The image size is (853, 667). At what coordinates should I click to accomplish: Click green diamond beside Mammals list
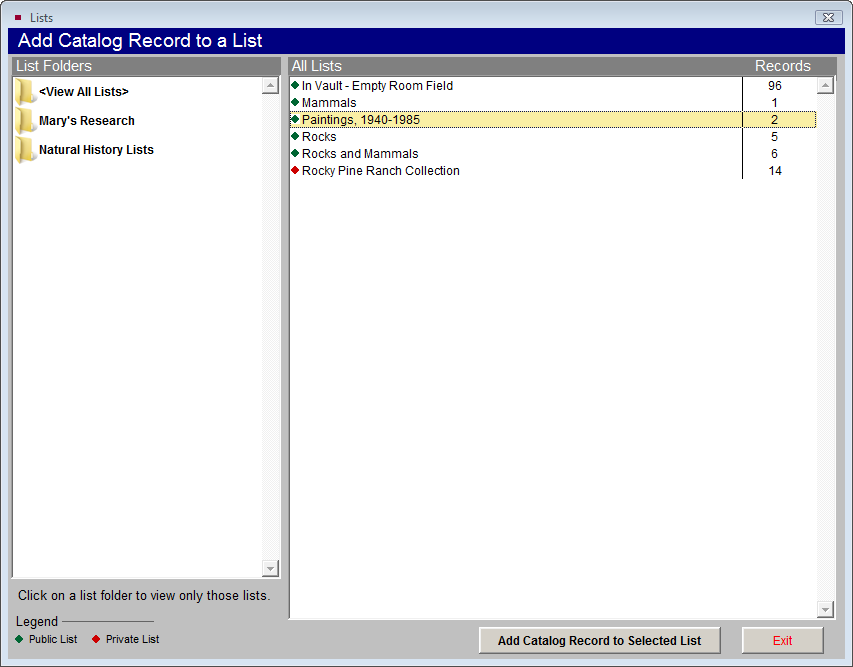point(295,103)
